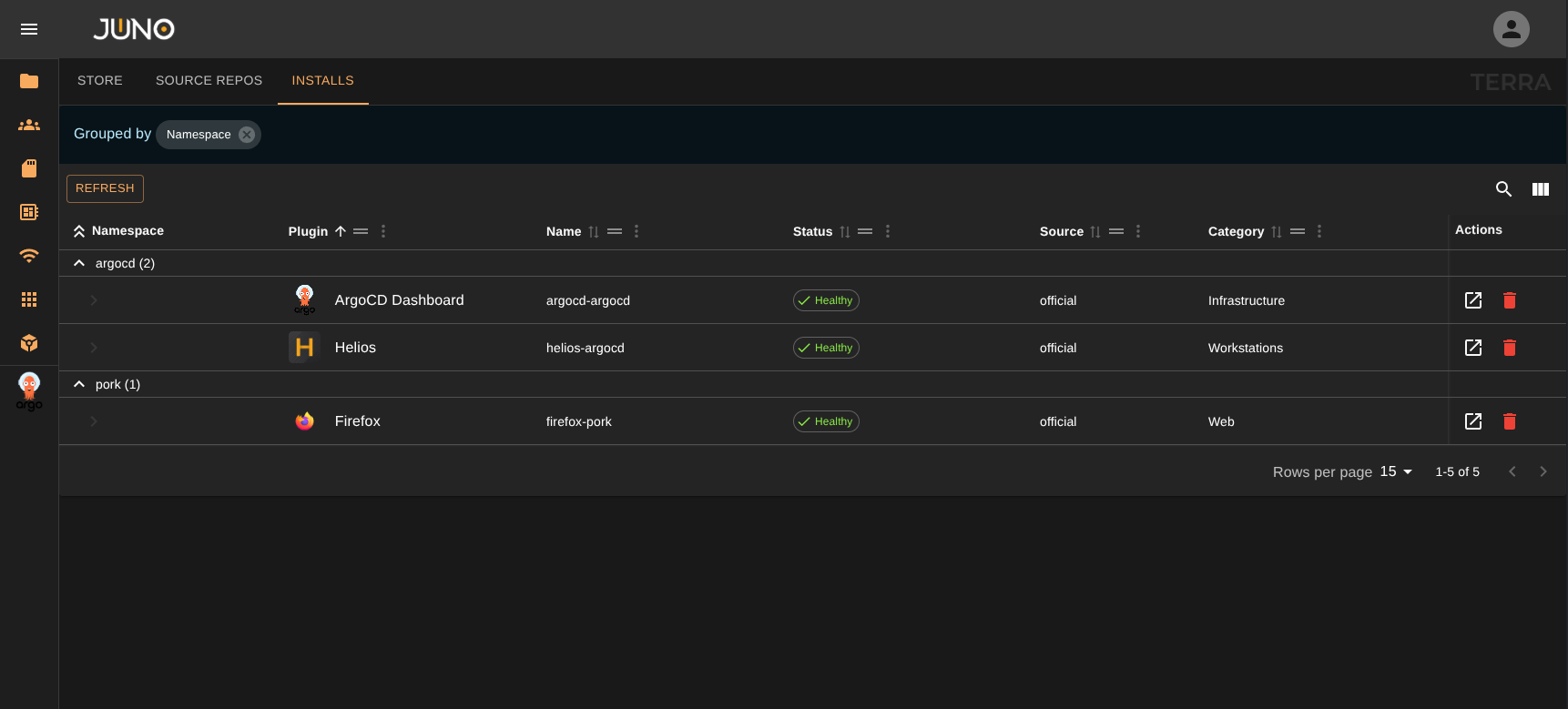The height and width of the screenshot is (709, 1568).
Task: Switch to the Source Repos tab
Action: click(x=209, y=81)
